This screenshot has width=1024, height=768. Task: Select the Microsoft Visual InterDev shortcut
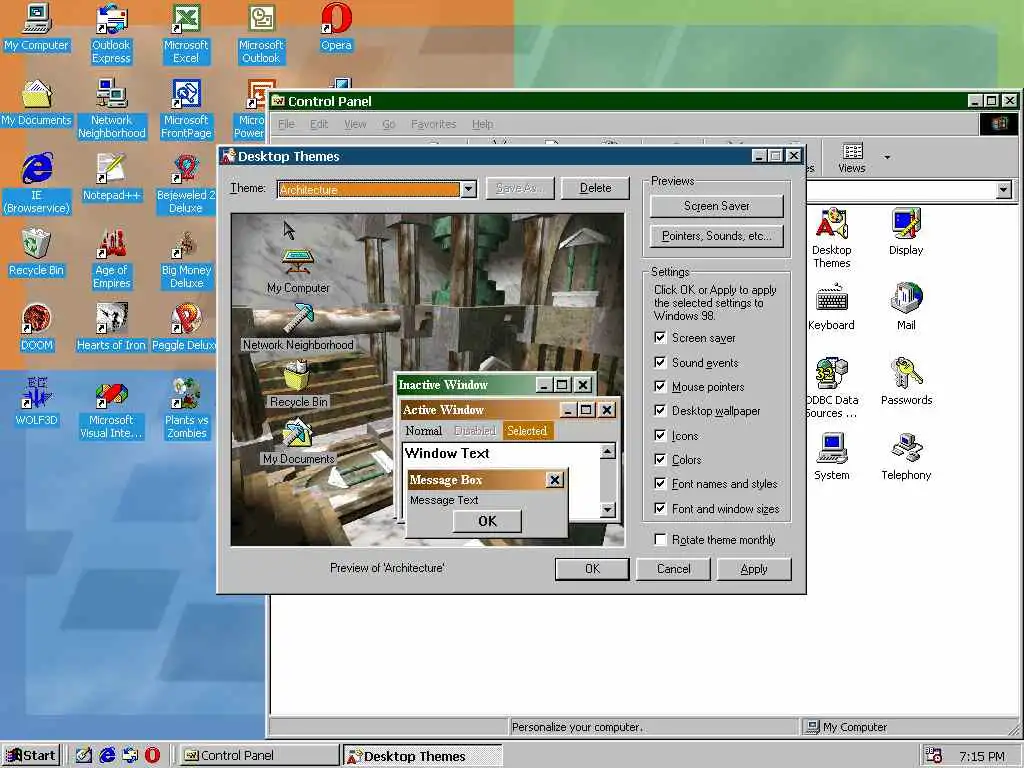[112, 409]
